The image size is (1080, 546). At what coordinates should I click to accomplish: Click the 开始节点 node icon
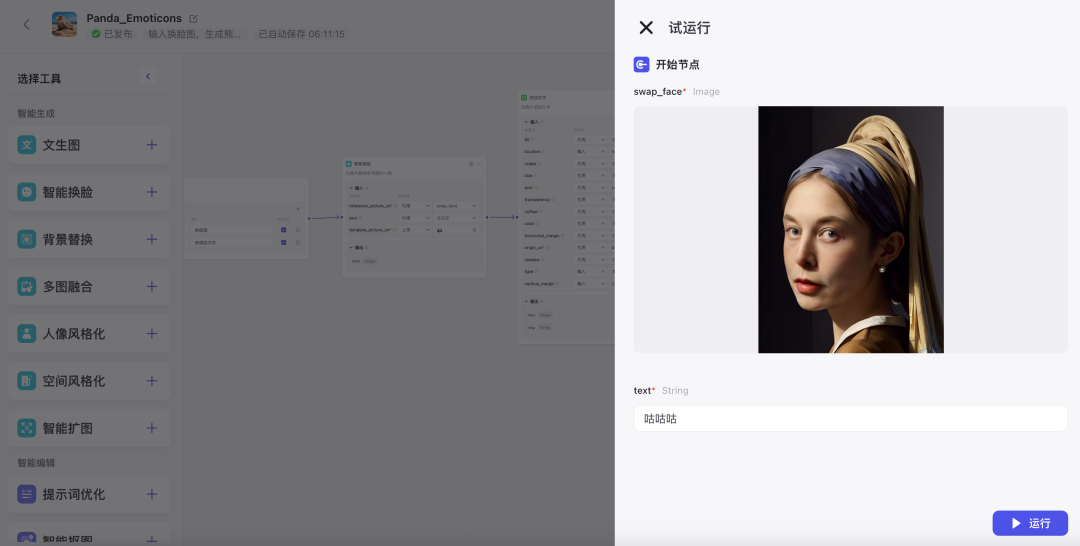tap(641, 64)
